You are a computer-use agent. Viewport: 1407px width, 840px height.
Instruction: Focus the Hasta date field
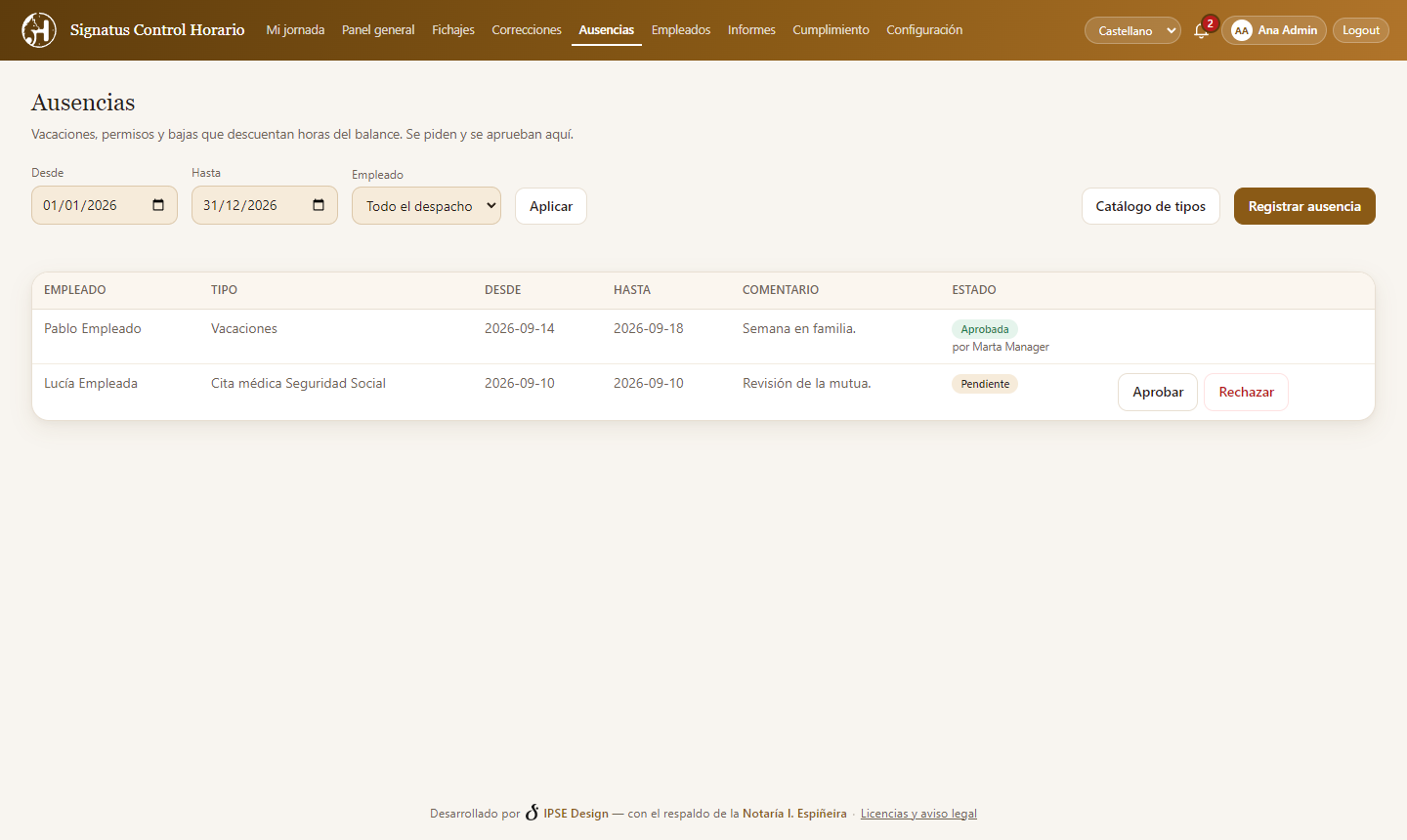coord(265,205)
